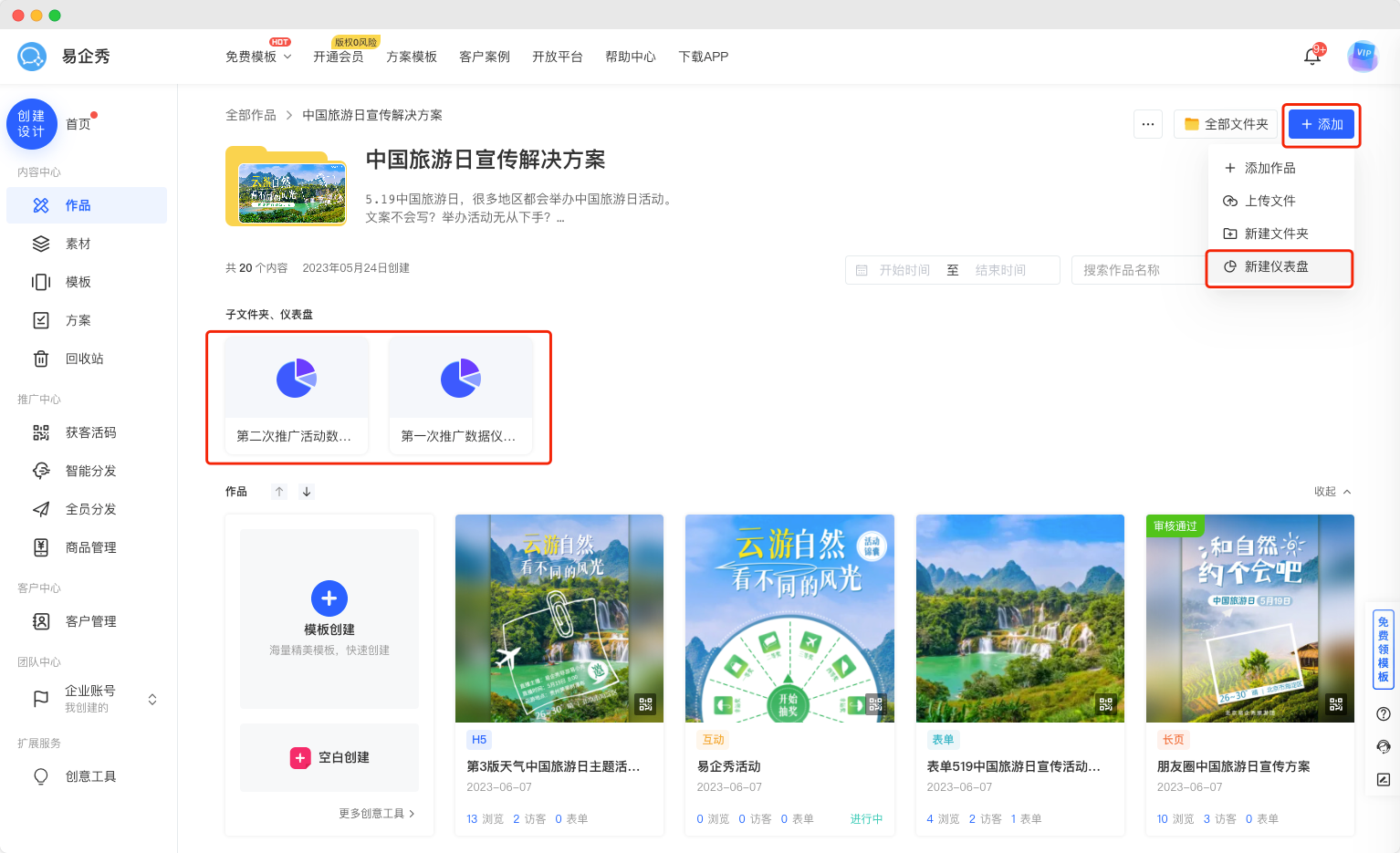Sort works in descending order arrow
This screenshot has height=853, width=1400.
(307, 492)
